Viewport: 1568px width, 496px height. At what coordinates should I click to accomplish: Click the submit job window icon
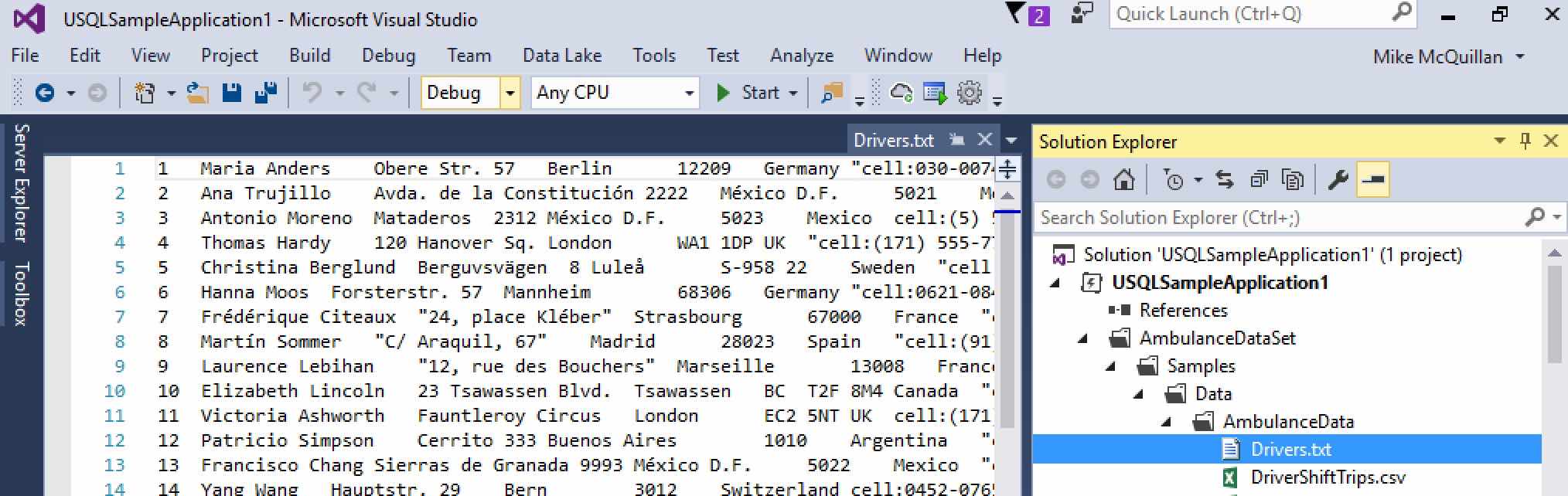point(936,93)
